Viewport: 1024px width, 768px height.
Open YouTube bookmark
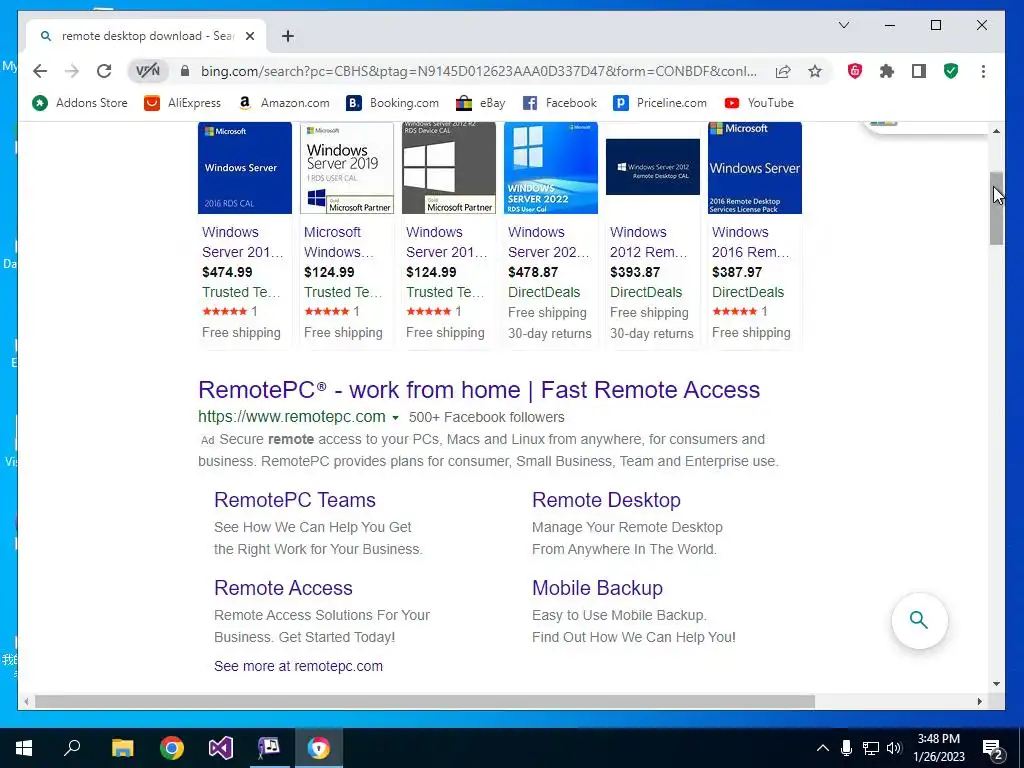tap(759, 103)
